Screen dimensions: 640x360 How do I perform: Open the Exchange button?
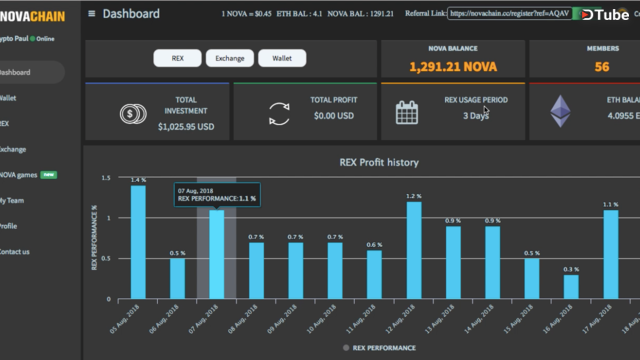230,58
